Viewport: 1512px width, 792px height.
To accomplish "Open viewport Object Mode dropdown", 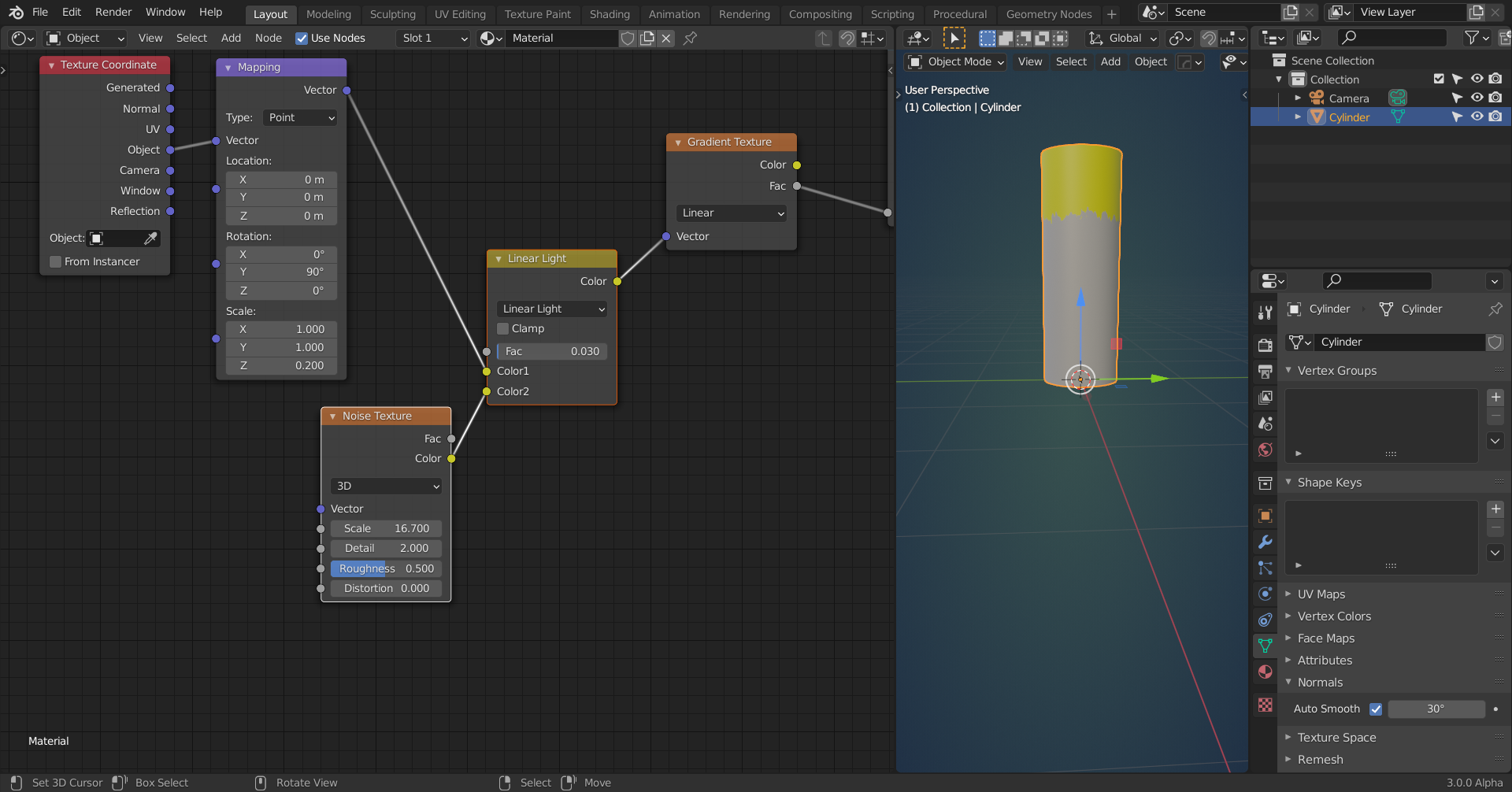I will [x=956, y=62].
